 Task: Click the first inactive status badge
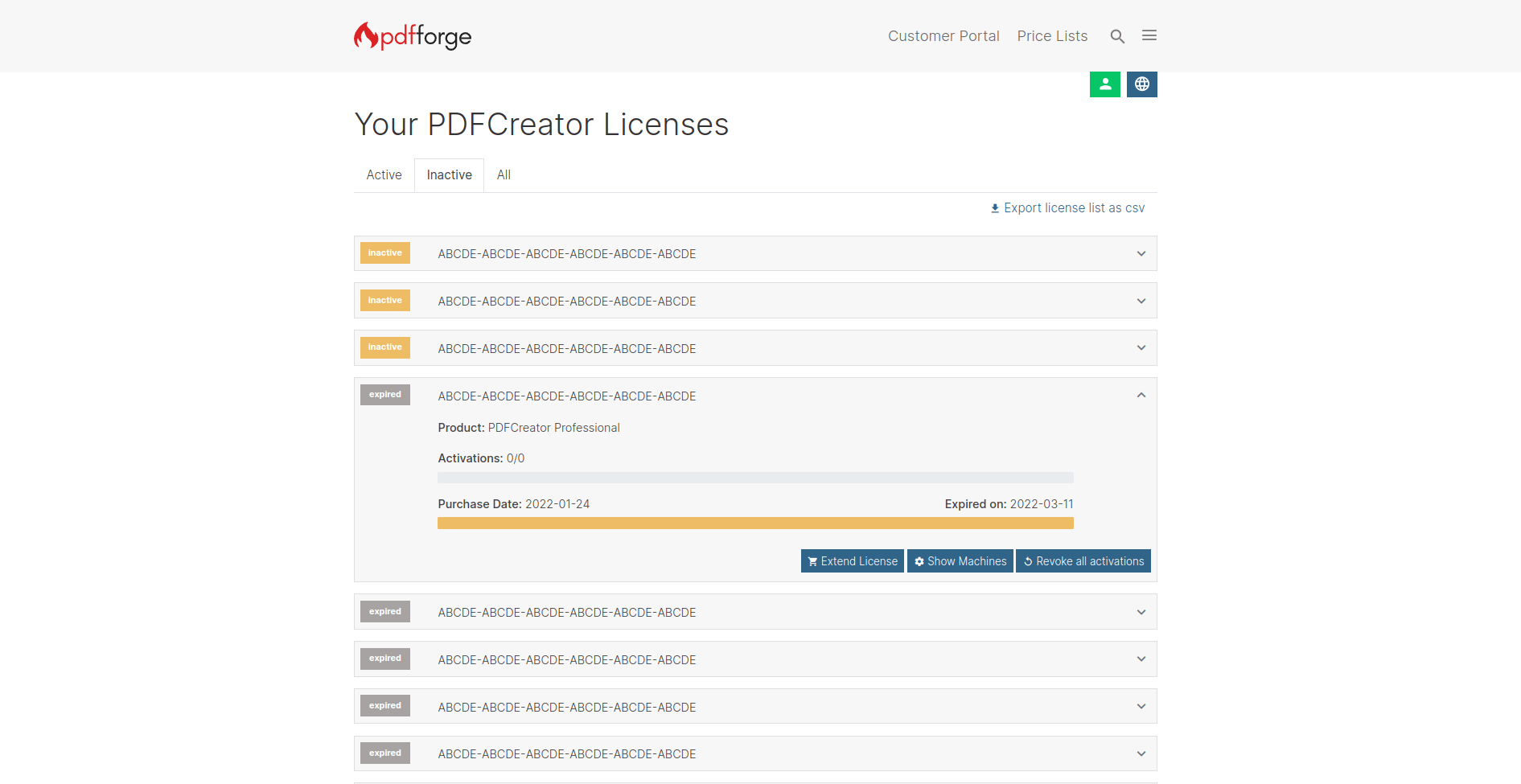click(x=385, y=253)
